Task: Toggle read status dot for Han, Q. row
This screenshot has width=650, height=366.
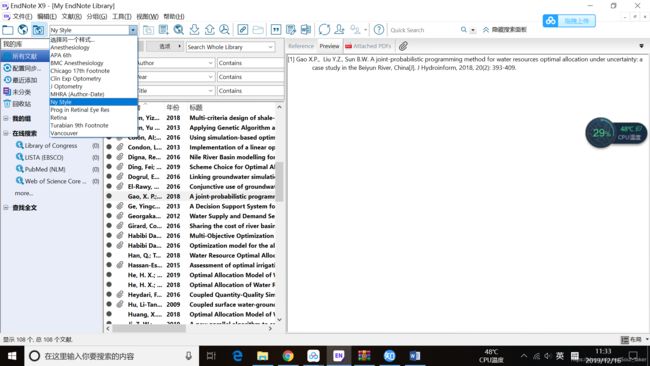Action: click(109, 255)
